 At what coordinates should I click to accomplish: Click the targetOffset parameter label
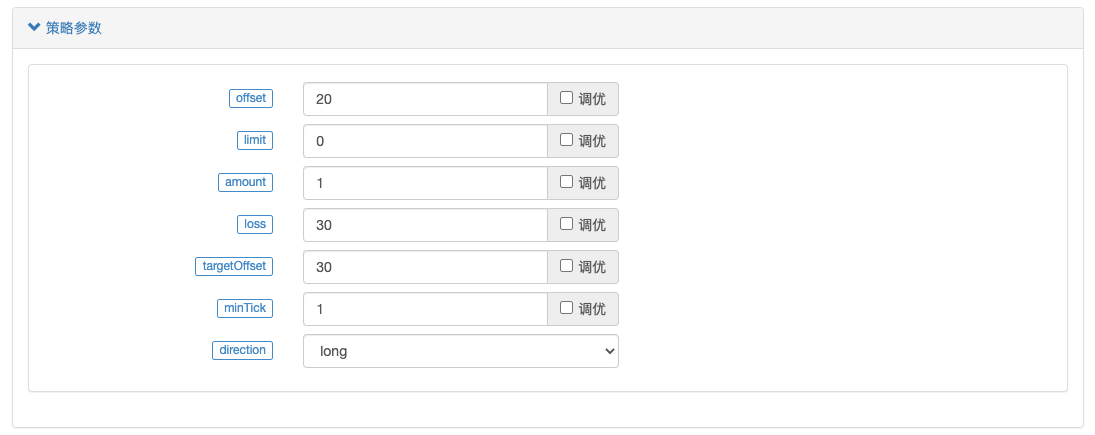(234, 266)
